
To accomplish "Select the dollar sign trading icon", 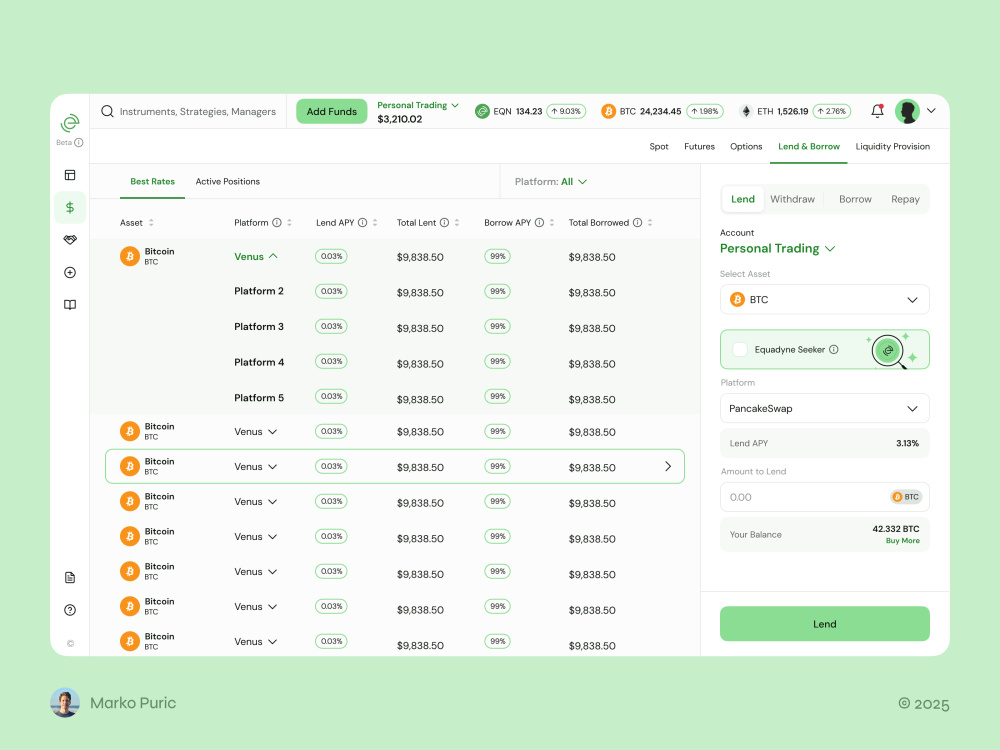I will pos(70,207).
